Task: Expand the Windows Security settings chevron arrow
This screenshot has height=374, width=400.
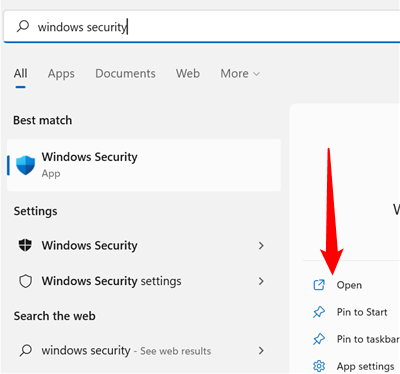Action: (x=261, y=281)
